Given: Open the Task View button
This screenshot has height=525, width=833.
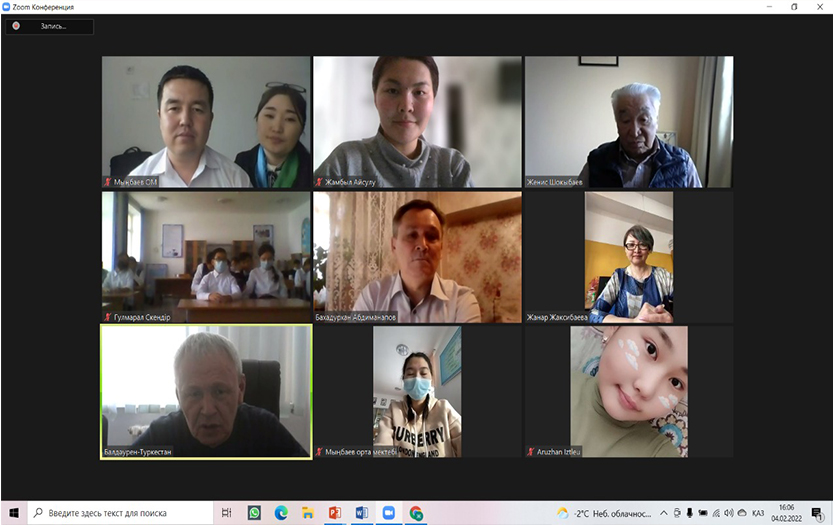Looking at the screenshot, I should point(227,513).
